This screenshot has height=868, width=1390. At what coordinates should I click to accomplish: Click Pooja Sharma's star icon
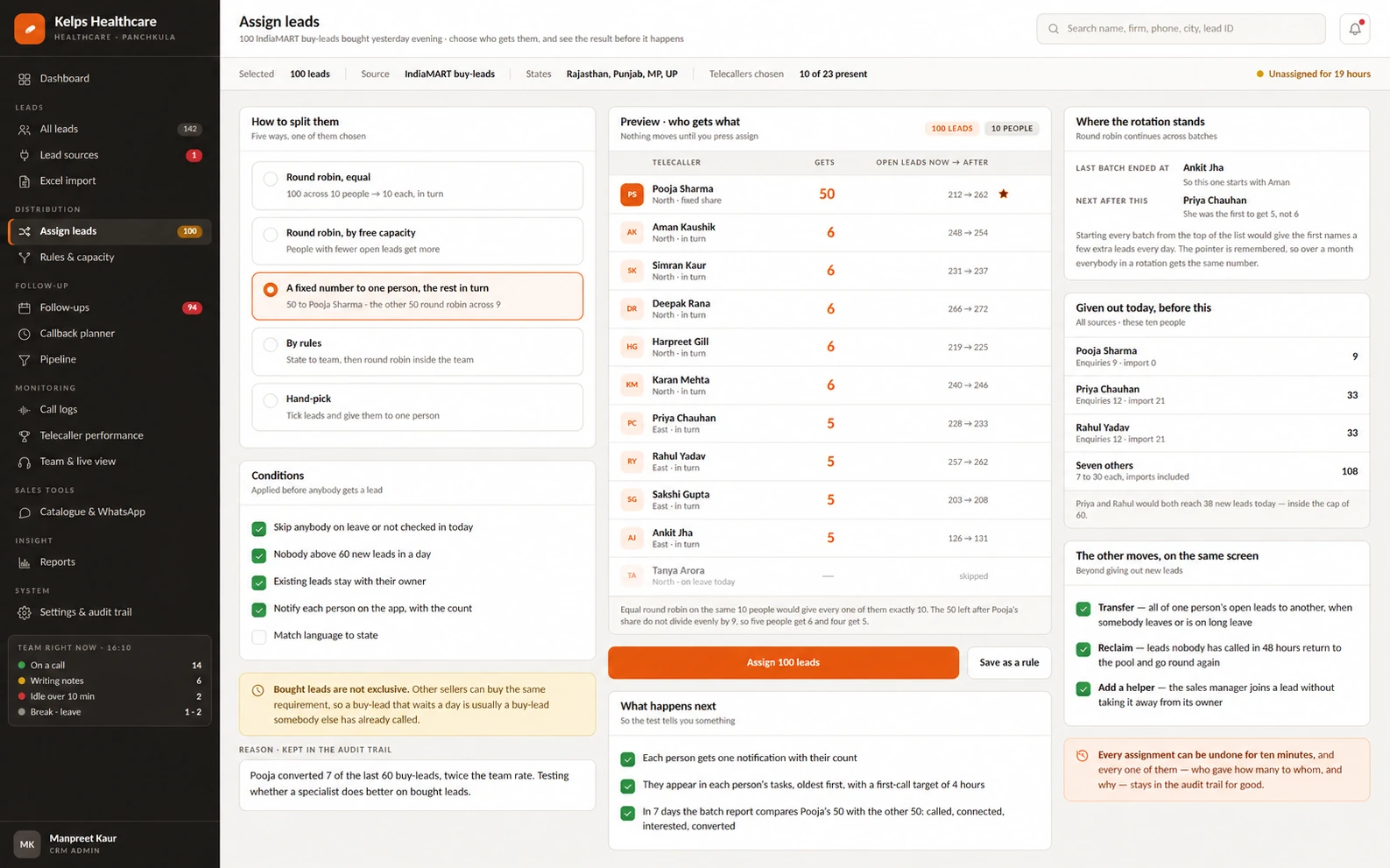(x=1004, y=194)
